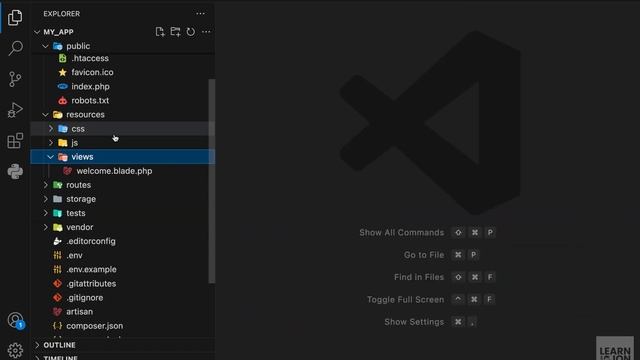The width and height of the screenshot is (640, 360).
Task: Click the .env file settings icon
Action: [58, 256]
